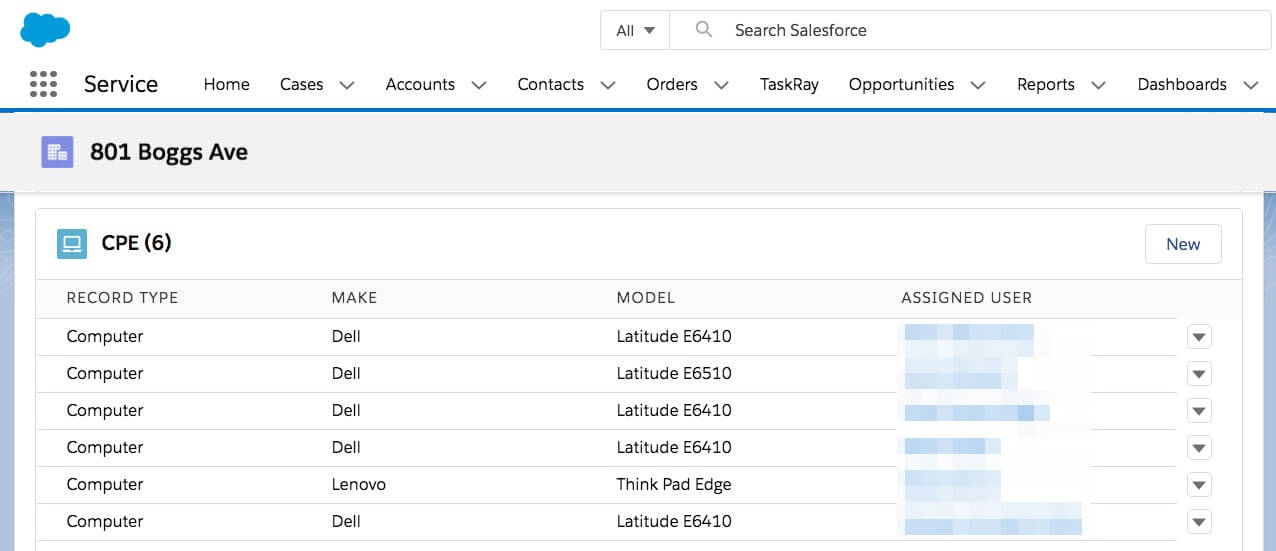
Task: Expand the Dashboards tab chevron
Action: tap(1250, 85)
